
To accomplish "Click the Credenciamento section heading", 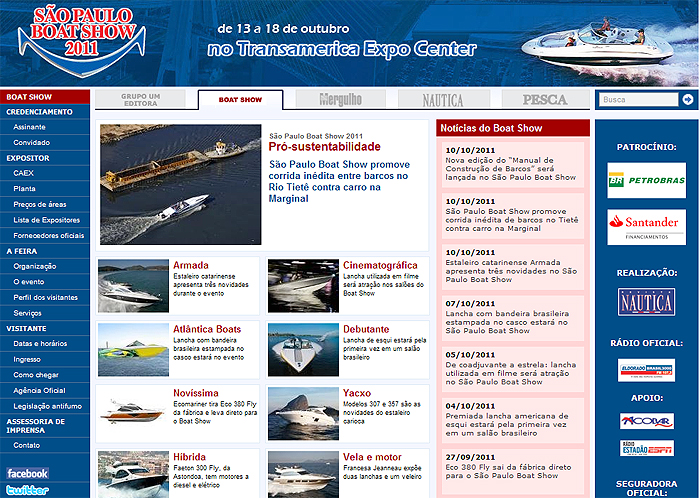I will pyautogui.click(x=39, y=112).
